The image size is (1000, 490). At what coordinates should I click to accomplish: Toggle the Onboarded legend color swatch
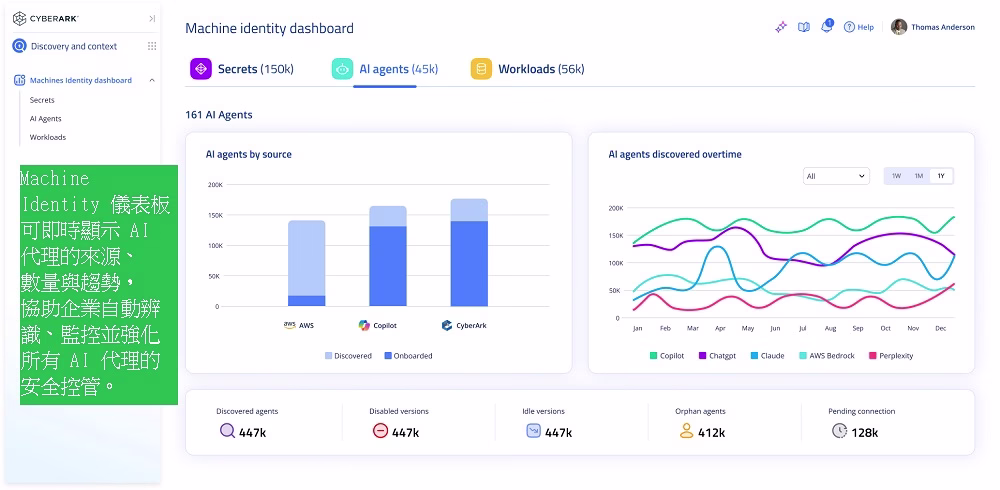[388, 356]
